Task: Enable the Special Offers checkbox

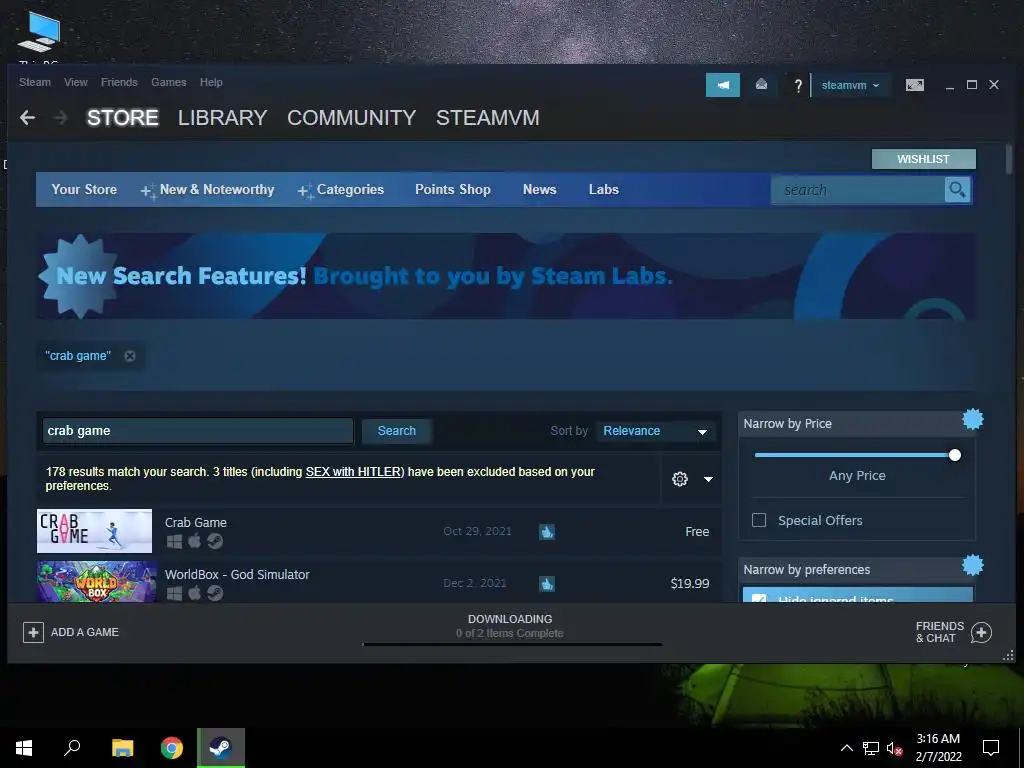Action: click(759, 520)
